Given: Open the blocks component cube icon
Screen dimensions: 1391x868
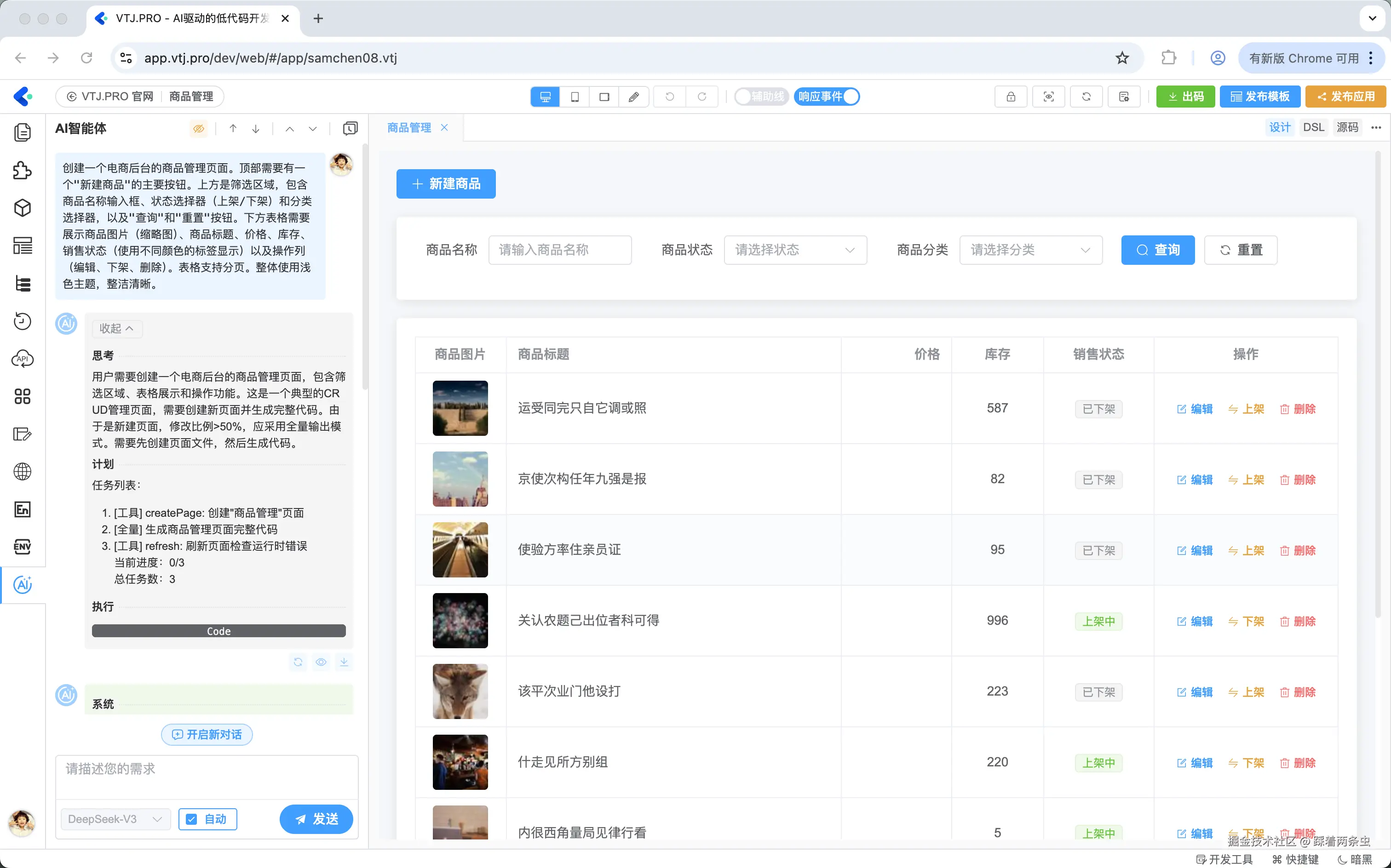Looking at the screenshot, I should pyautogui.click(x=23, y=208).
